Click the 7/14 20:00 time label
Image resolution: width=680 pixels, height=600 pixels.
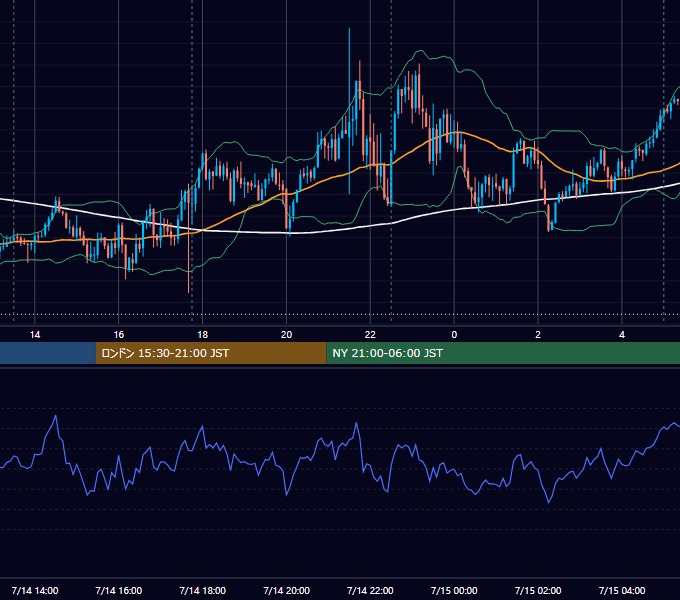[x=286, y=590]
